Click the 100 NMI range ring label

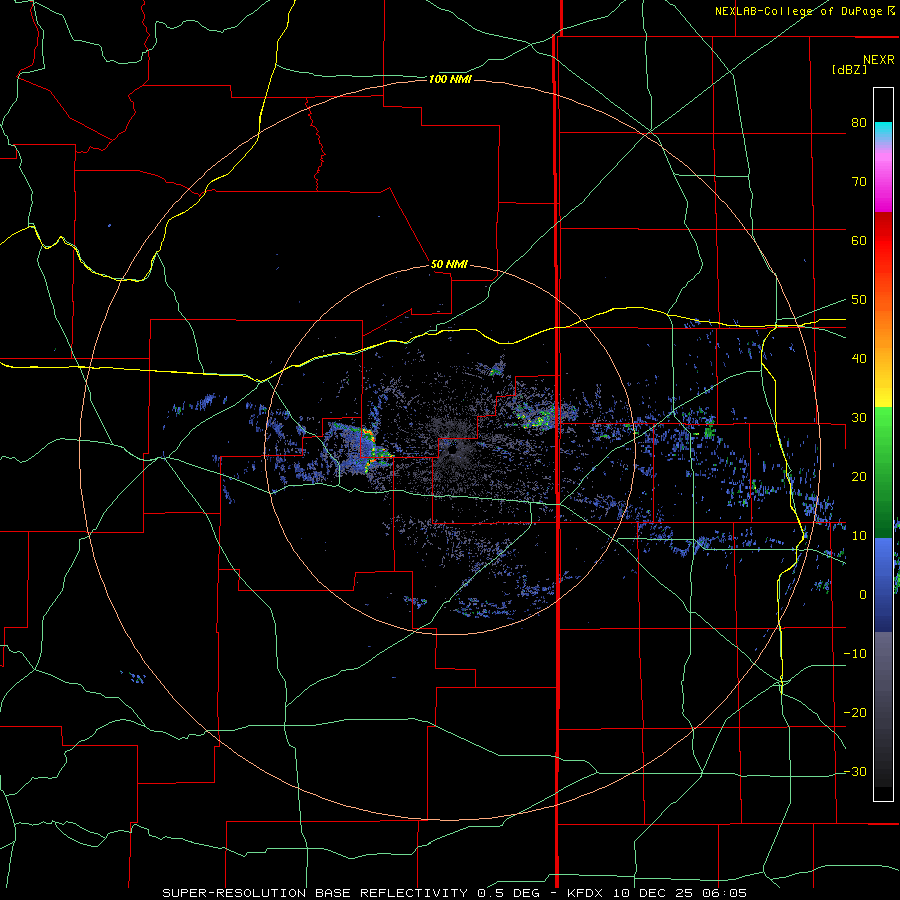pos(450,79)
